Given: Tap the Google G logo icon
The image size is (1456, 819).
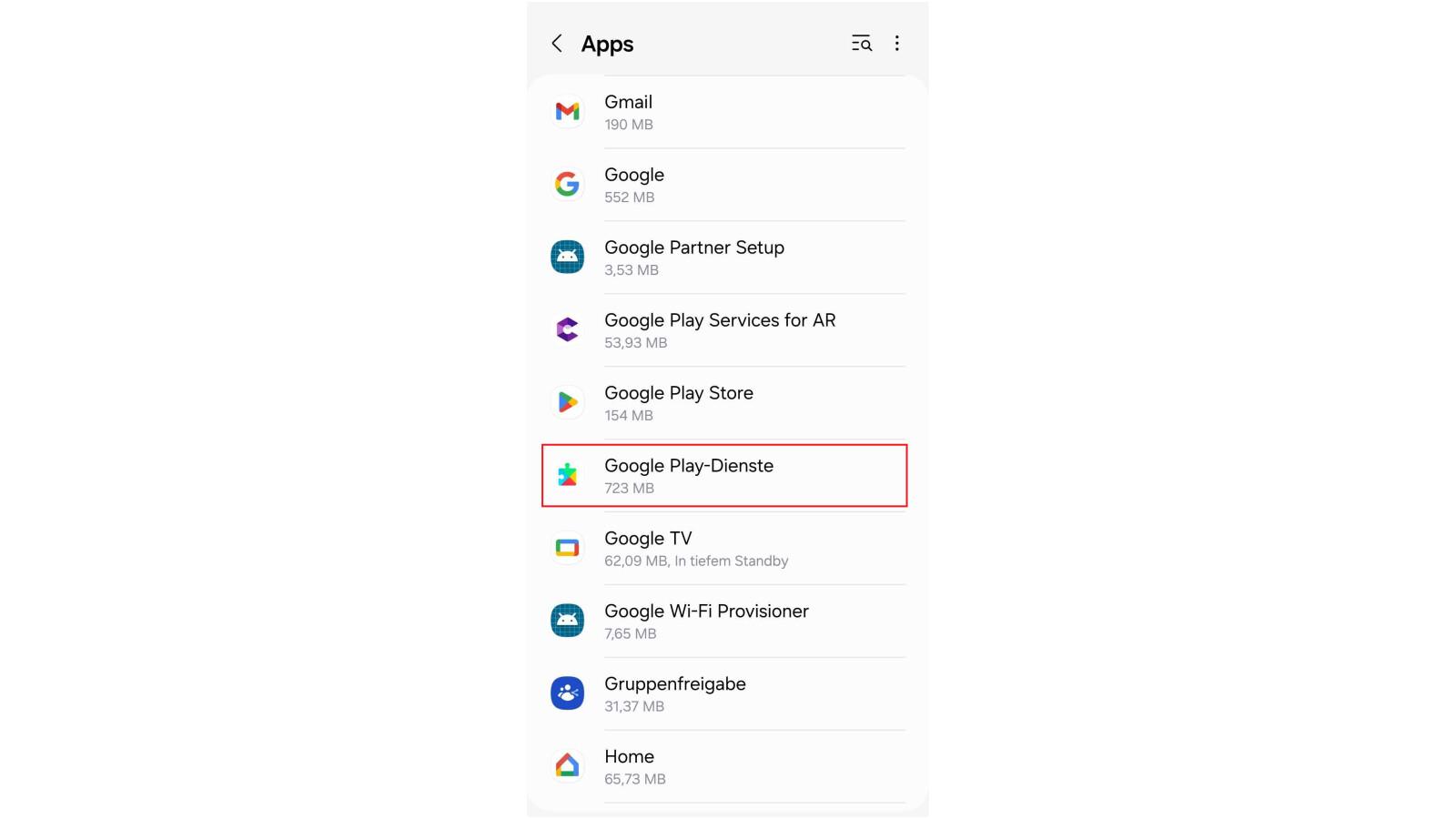Looking at the screenshot, I should click(x=568, y=184).
